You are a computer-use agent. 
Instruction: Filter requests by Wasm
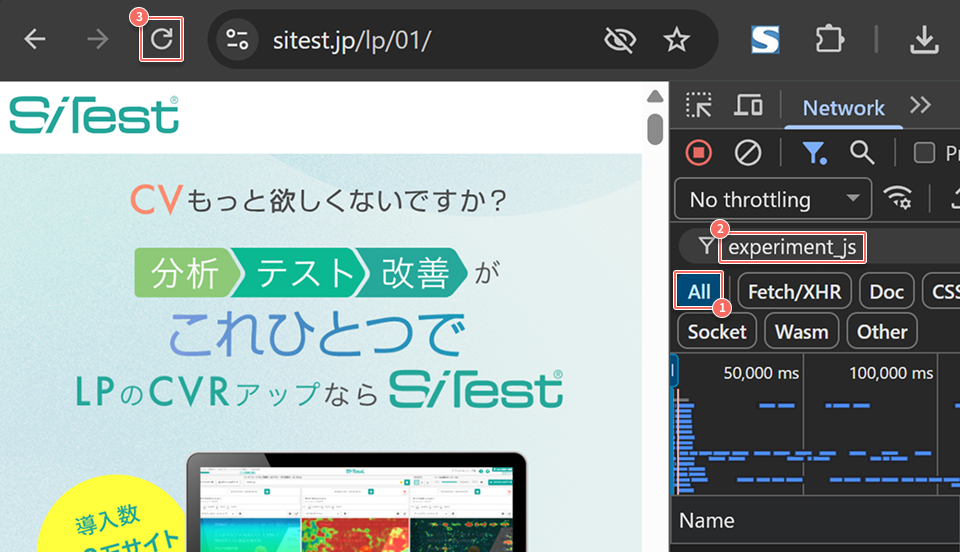[x=801, y=332]
